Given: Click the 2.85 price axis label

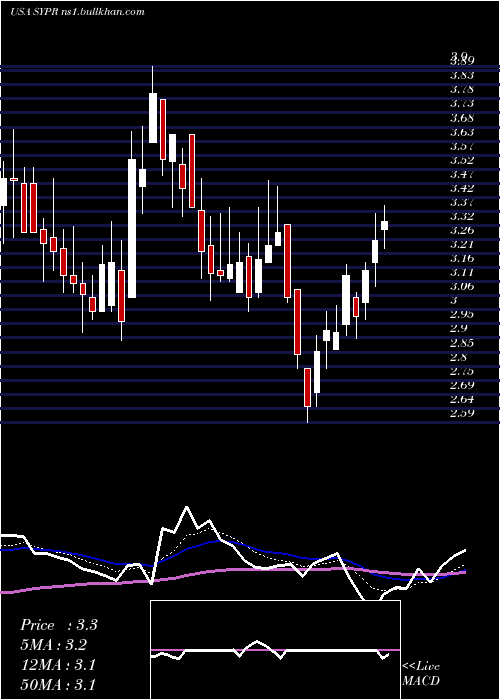Looking at the screenshot, I should point(462,343).
